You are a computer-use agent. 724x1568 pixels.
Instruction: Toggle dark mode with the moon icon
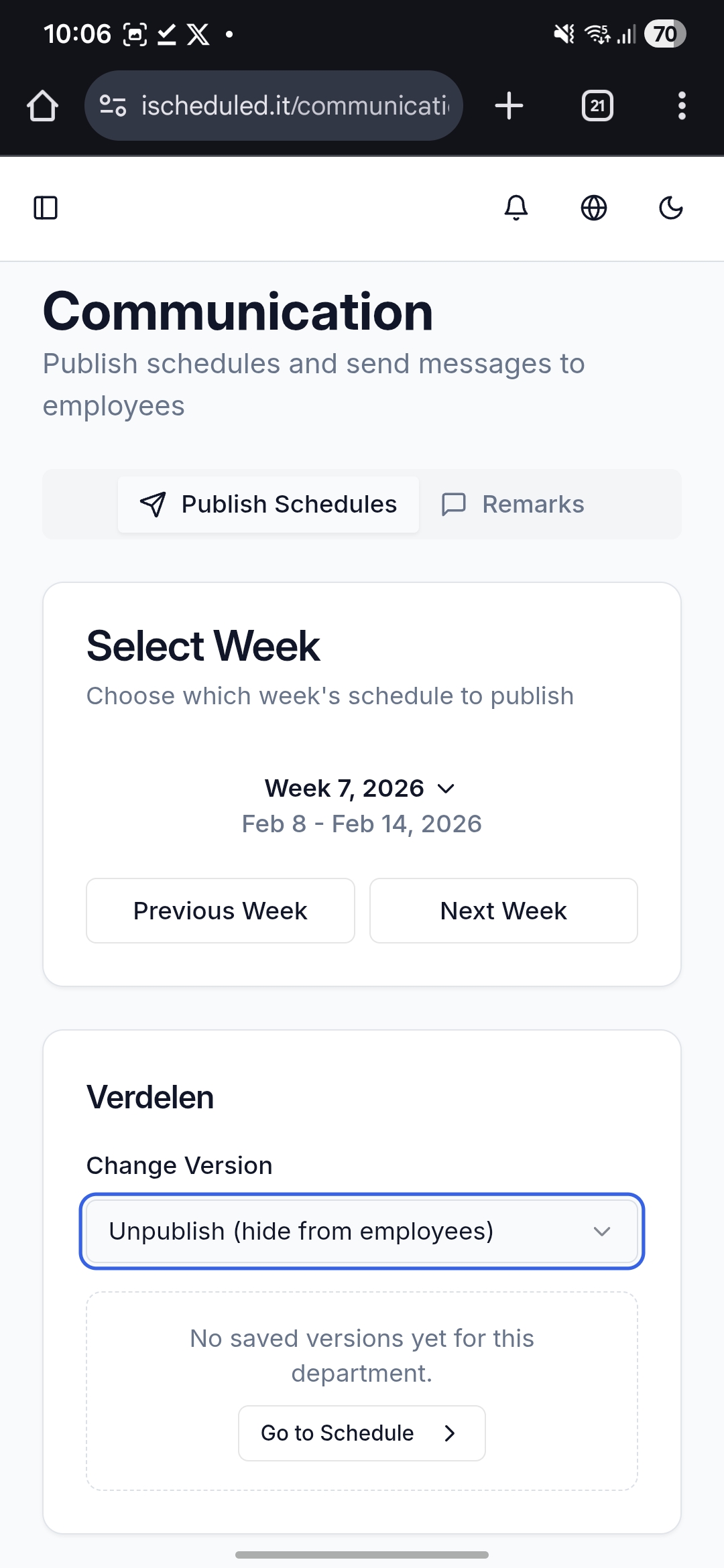tap(670, 208)
